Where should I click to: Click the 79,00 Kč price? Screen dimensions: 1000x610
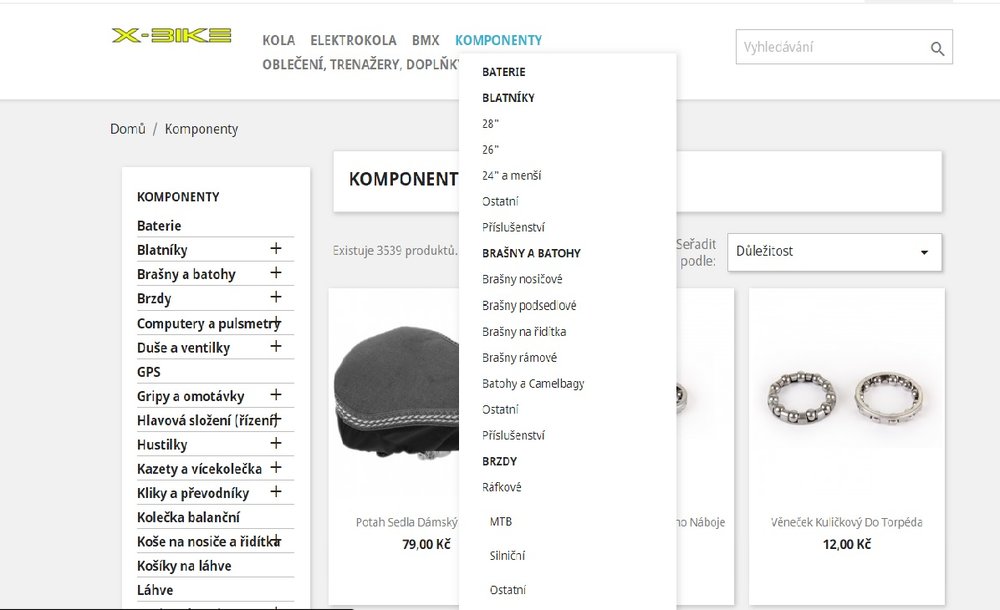426,544
